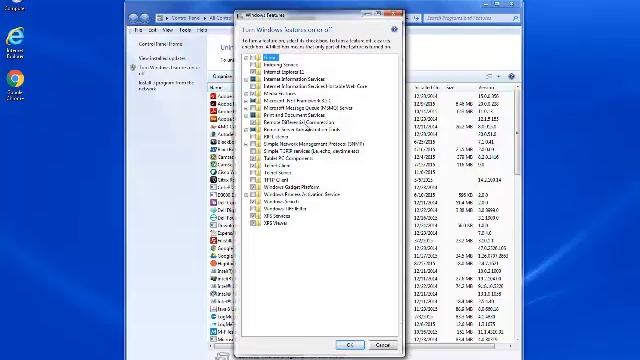640x360 pixels.
Task: Open the Control Panel Home link
Action: 160,44
